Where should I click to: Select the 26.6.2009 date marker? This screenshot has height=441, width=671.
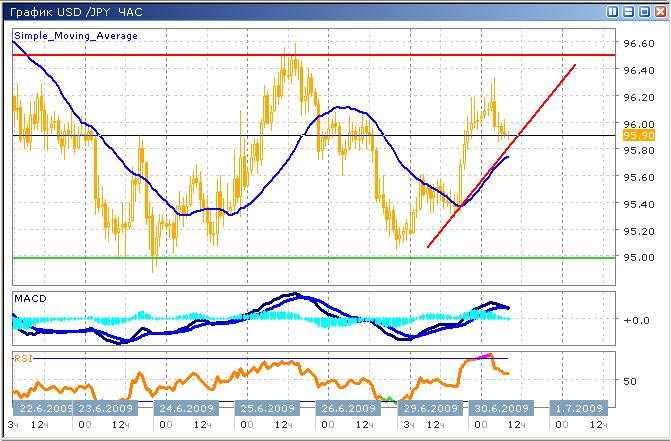point(344,408)
